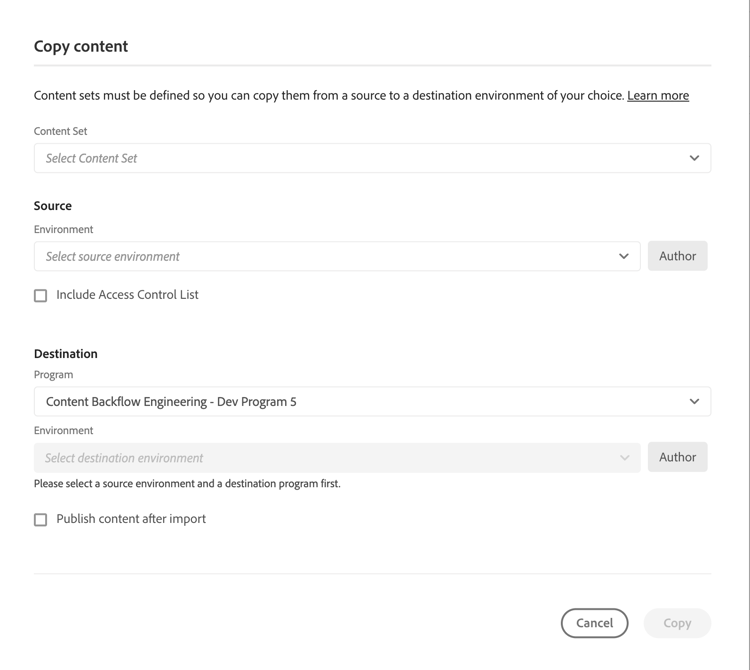This screenshot has height=670, width=750.
Task: Click the chevron icon in Program field
Action: pos(694,402)
